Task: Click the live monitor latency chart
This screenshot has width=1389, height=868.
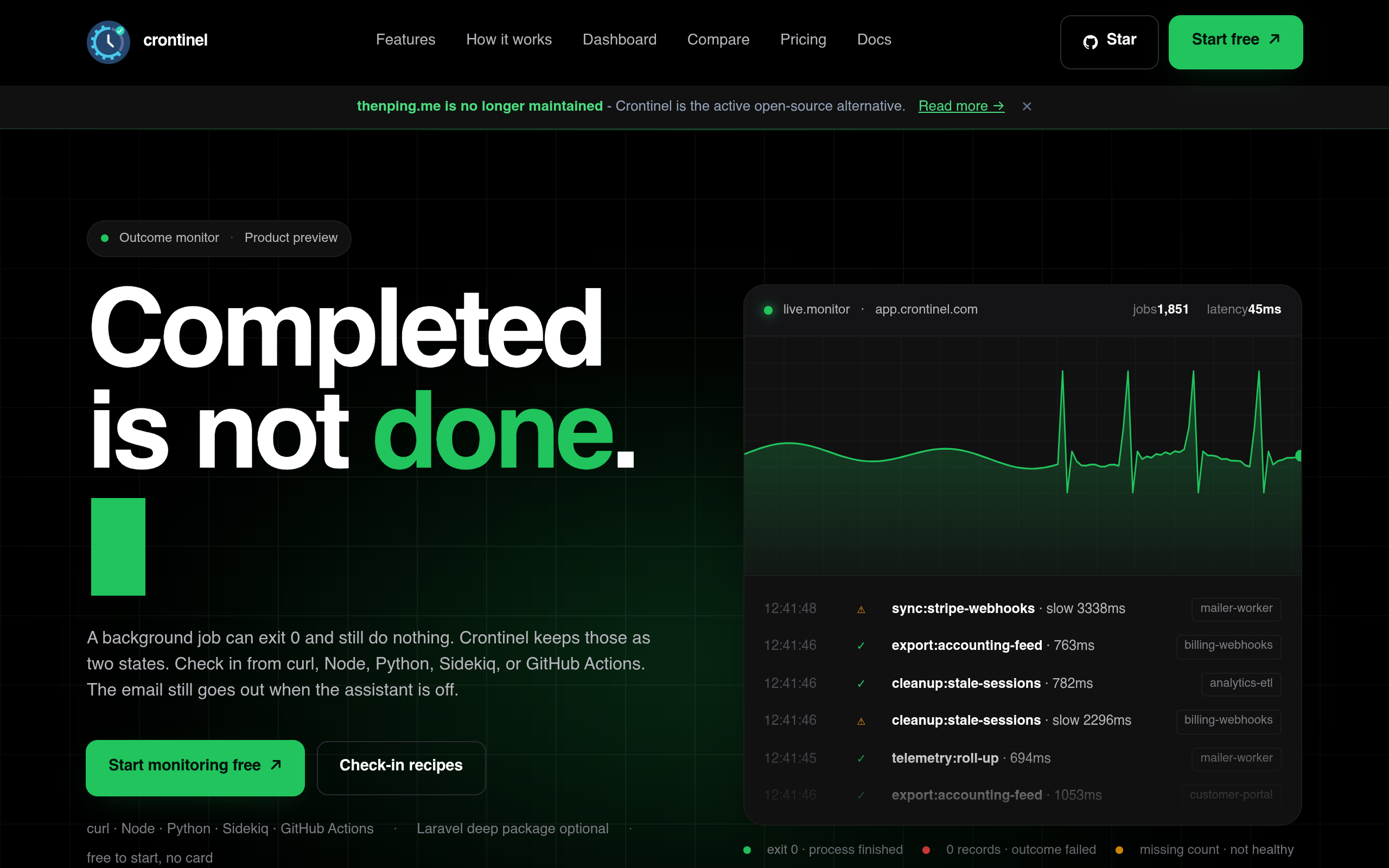Action: point(1022,456)
